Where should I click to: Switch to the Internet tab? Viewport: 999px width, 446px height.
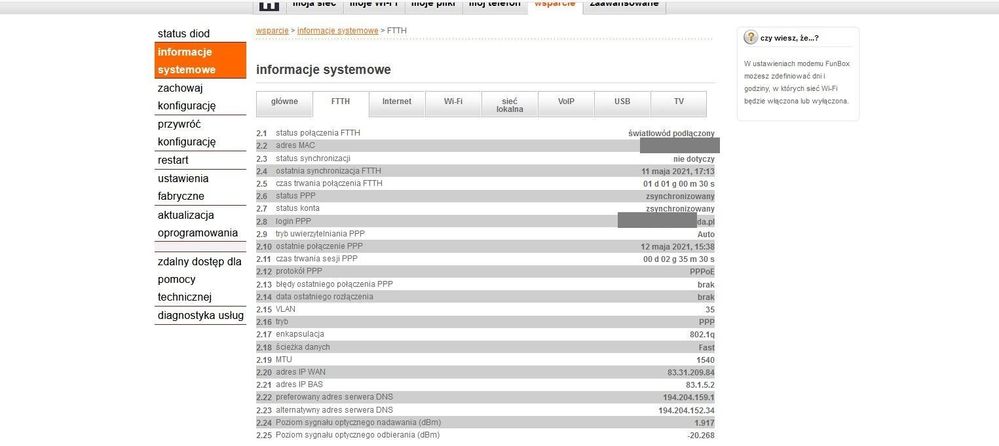[397, 101]
